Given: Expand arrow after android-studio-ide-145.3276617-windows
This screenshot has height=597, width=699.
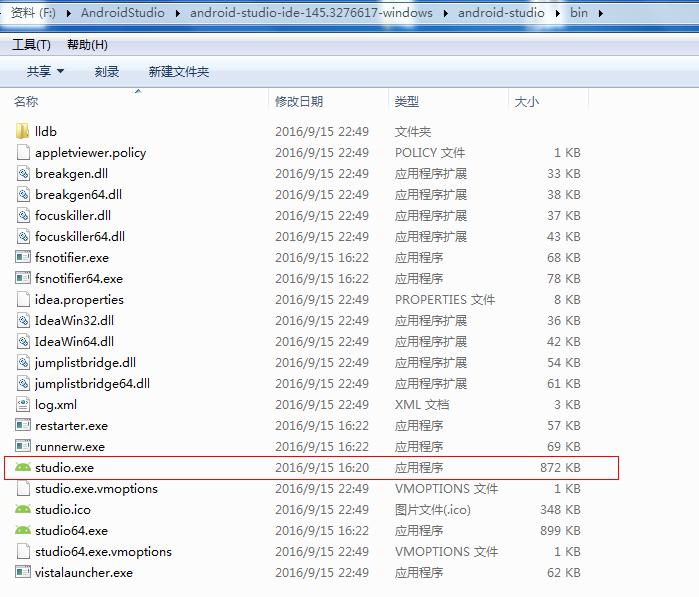Looking at the screenshot, I should pos(445,13).
